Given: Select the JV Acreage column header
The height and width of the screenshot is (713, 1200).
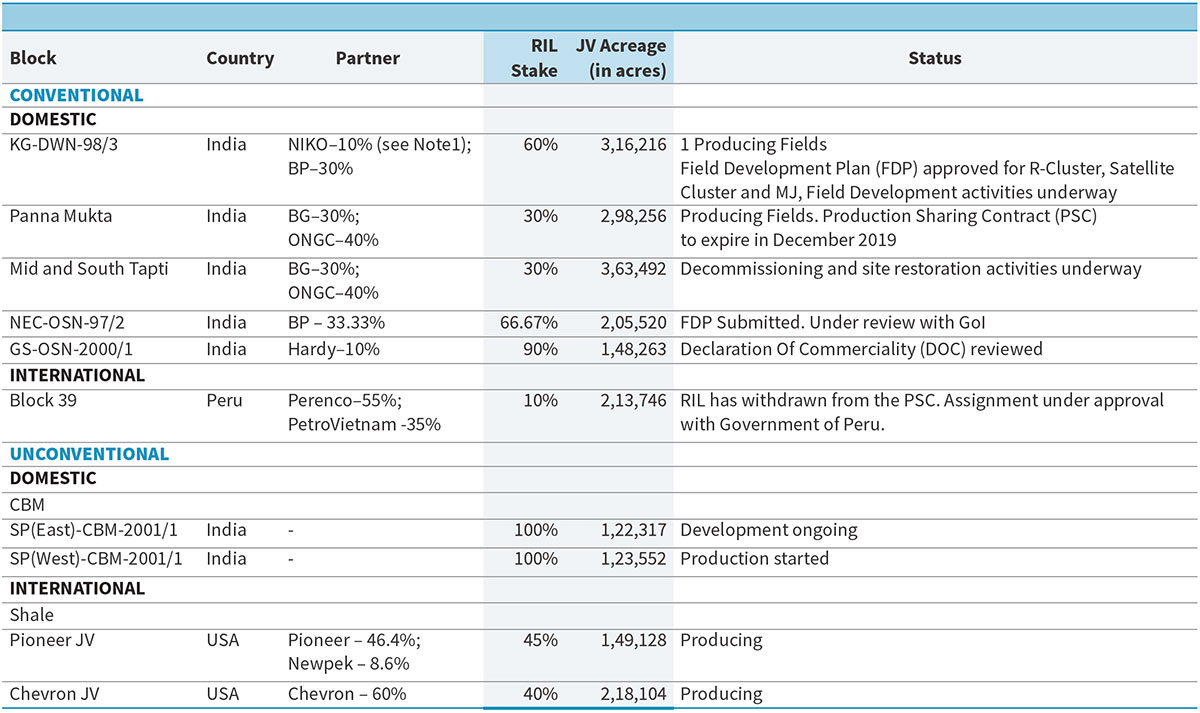Looking at the screenshot, I should coord(621,58).
